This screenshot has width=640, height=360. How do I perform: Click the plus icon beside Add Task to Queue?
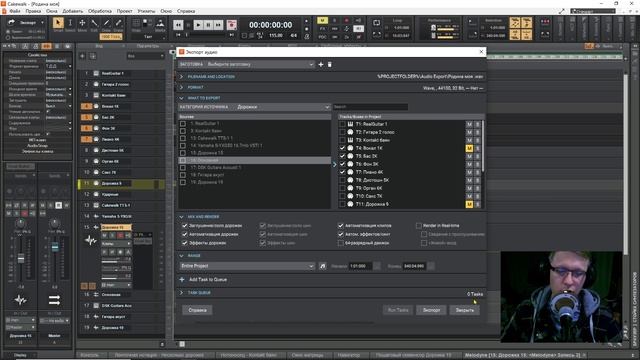click(182, 280)
